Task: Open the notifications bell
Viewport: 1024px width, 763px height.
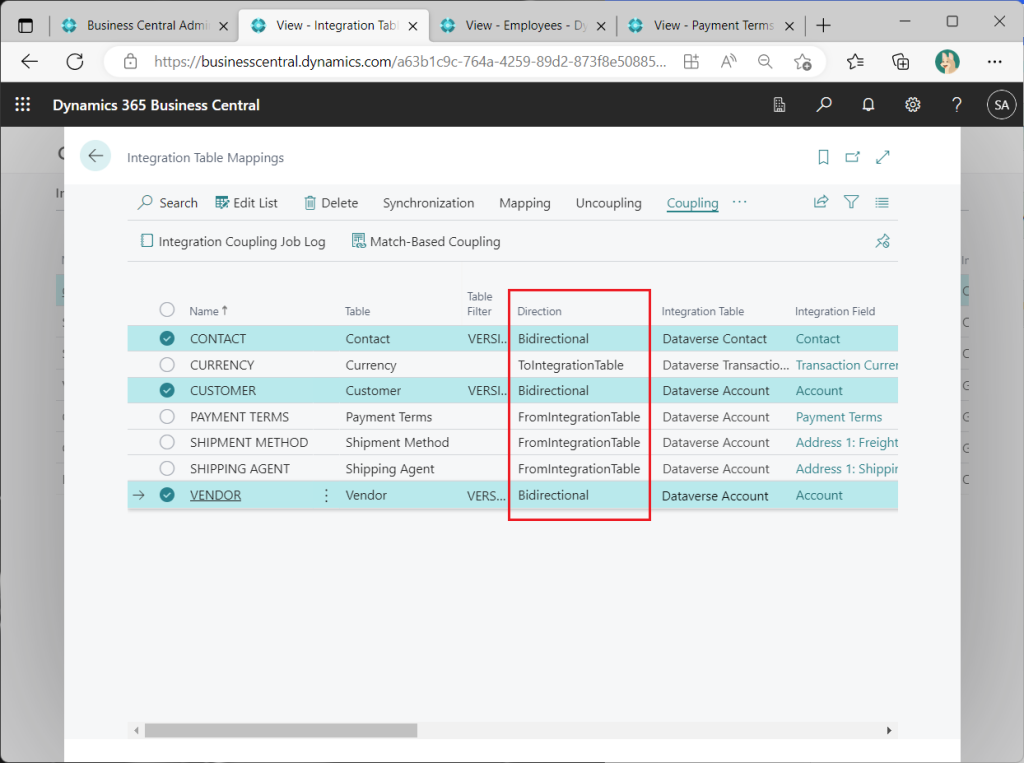Action: pyautogui.click(x=868, y=105)
